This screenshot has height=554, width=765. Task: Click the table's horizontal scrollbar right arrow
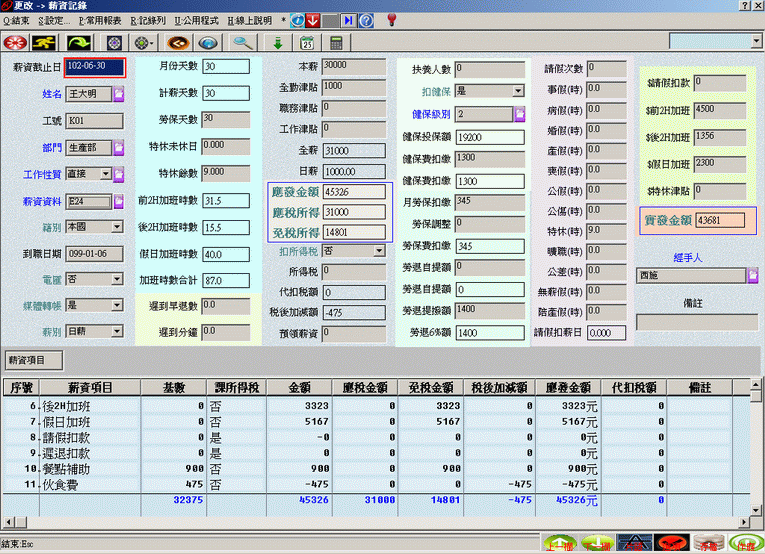click(744, 522)
